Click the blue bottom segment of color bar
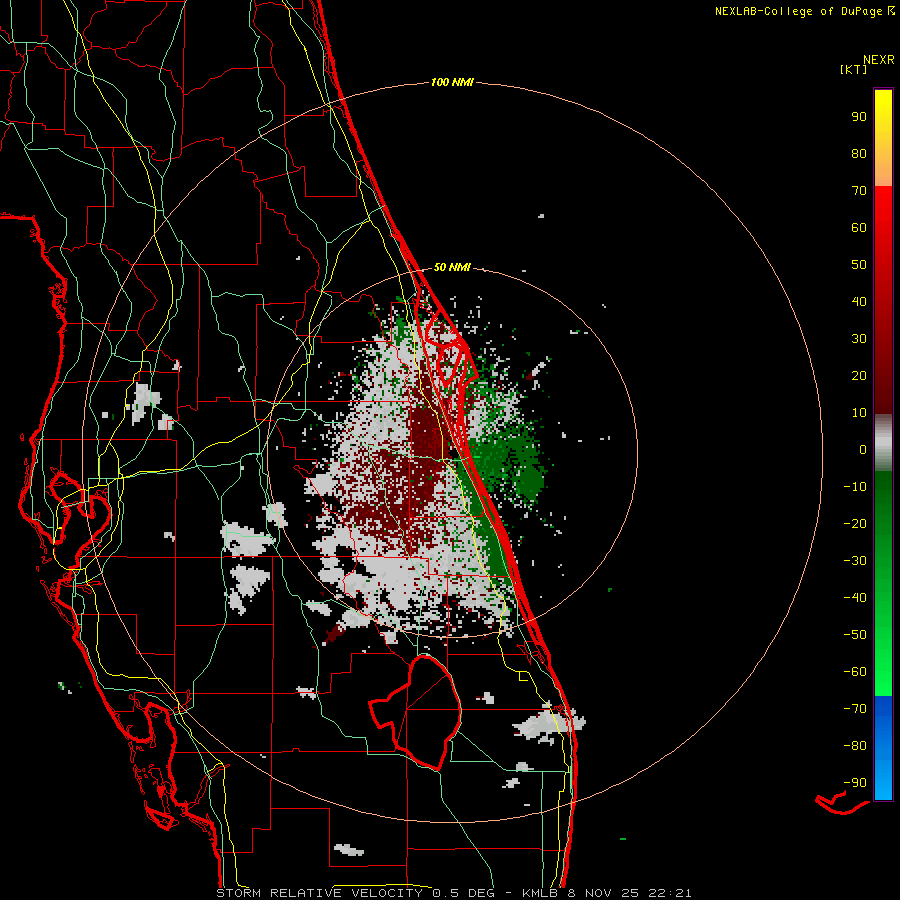900x900 pixels. [x=883, y=748]
